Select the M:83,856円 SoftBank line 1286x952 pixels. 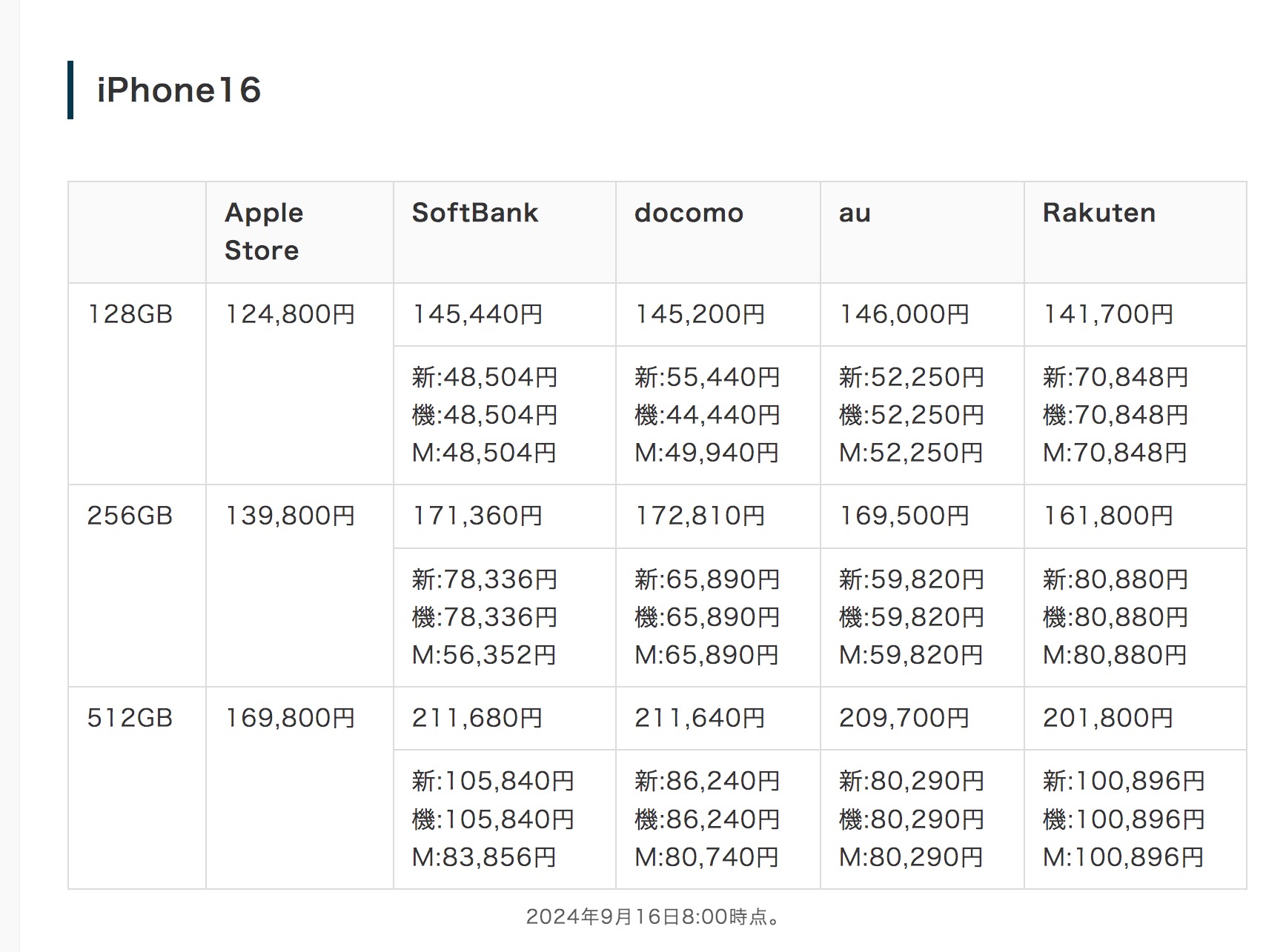pyautogui.click(x=484, y=857)
